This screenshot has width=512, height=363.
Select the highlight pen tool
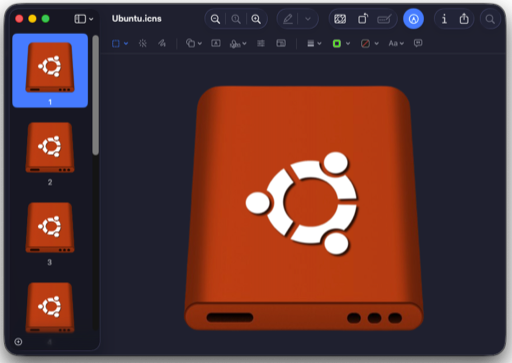pos(288,19)
